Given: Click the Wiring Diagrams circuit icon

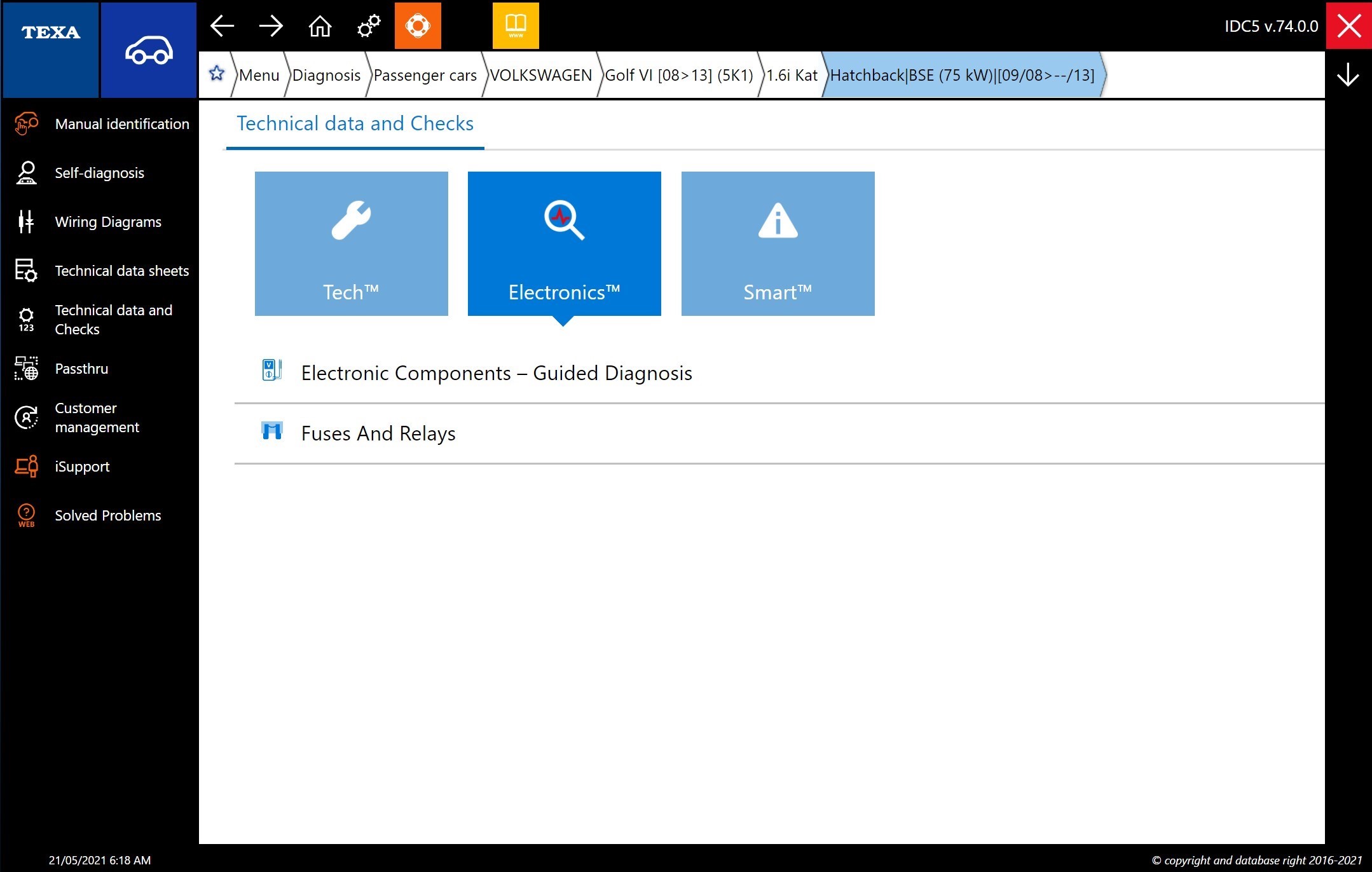Looking at the screenshot, I should tap(26, 222).
